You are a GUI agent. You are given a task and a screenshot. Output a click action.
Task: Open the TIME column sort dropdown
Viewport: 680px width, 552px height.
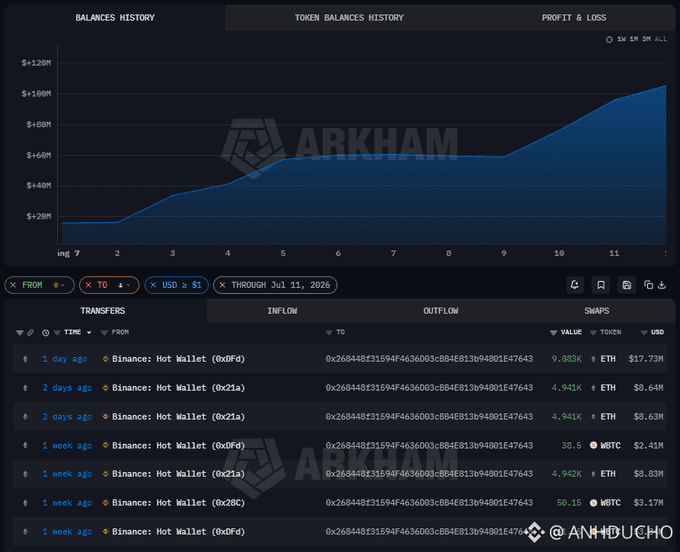click(x=89, y=333)
